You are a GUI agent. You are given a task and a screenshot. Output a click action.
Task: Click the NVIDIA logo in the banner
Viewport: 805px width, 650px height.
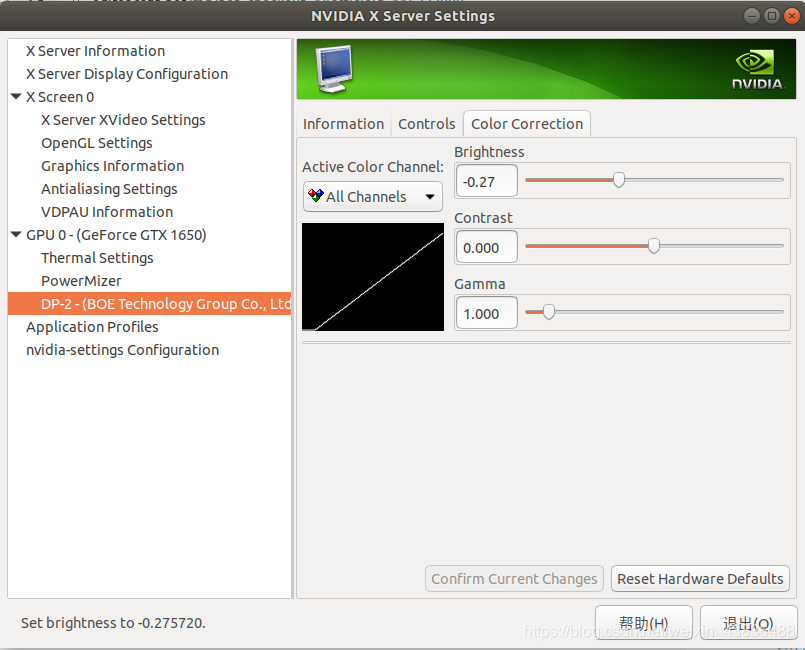coord(758,70)
